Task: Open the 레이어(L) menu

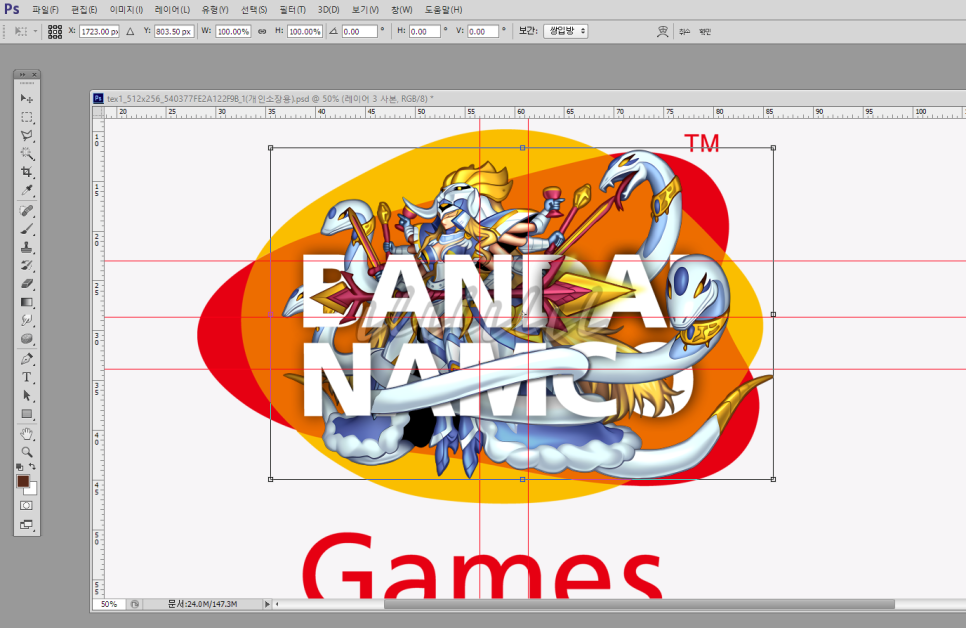Action: (172, 10)
